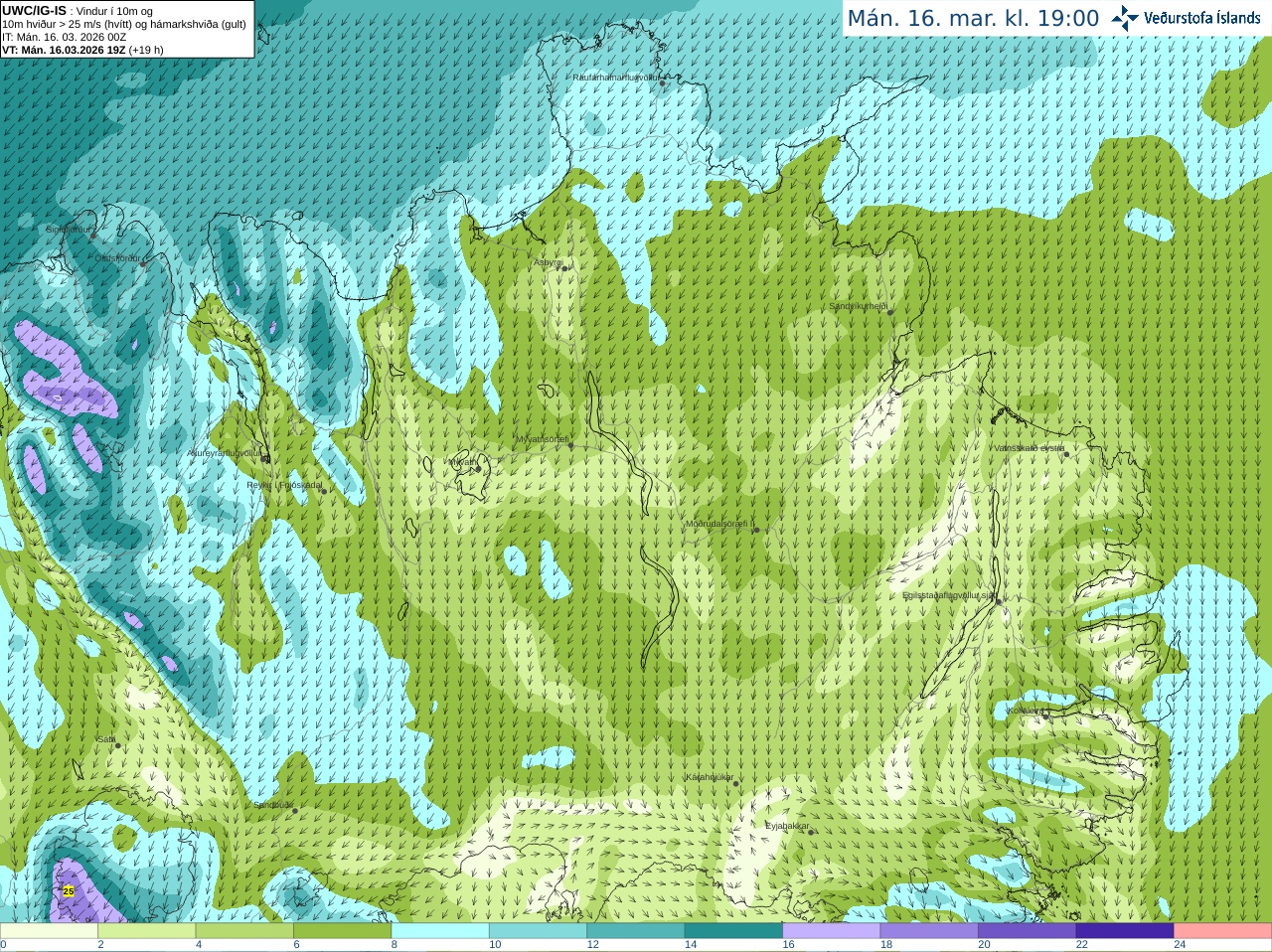Select the Reykir í Fnjóskadal station marker

(x=323, y=491)
